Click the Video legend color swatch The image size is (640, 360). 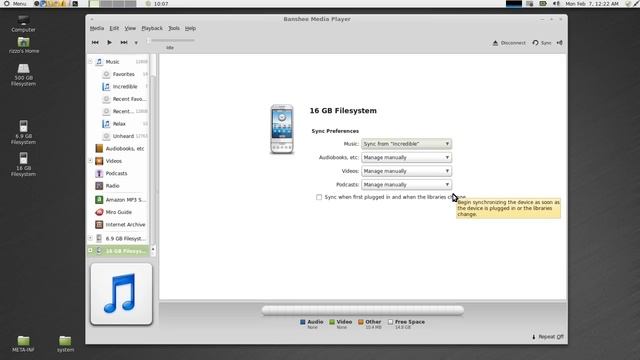tap(332, 322)
